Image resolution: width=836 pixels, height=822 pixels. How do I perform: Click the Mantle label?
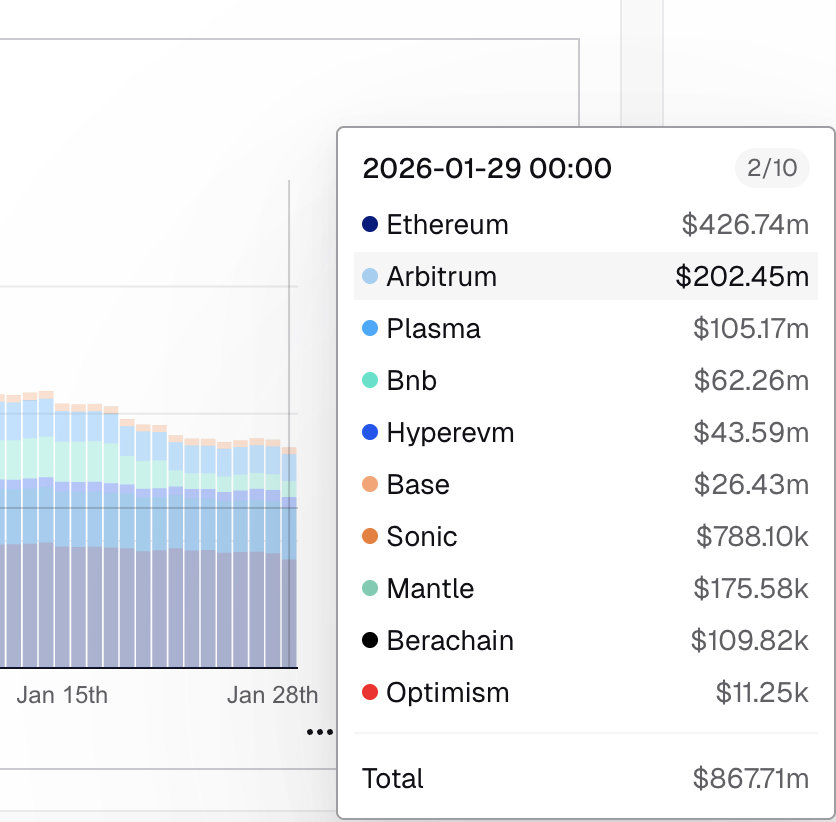point(430,589)
